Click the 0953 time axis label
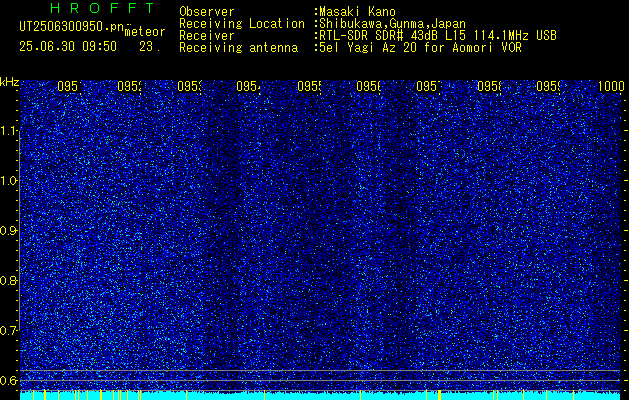The width and height of the screenshot is (629, 400). tap(189, 86)
